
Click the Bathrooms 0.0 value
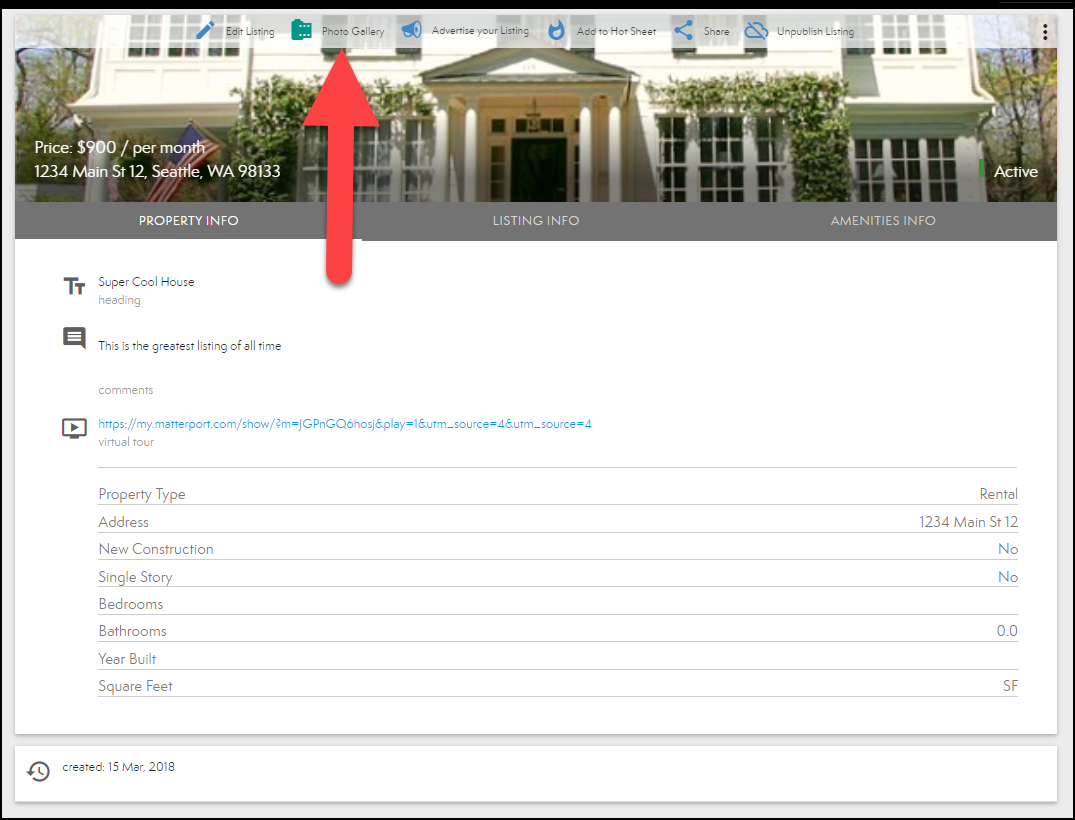coord(1008,630)
